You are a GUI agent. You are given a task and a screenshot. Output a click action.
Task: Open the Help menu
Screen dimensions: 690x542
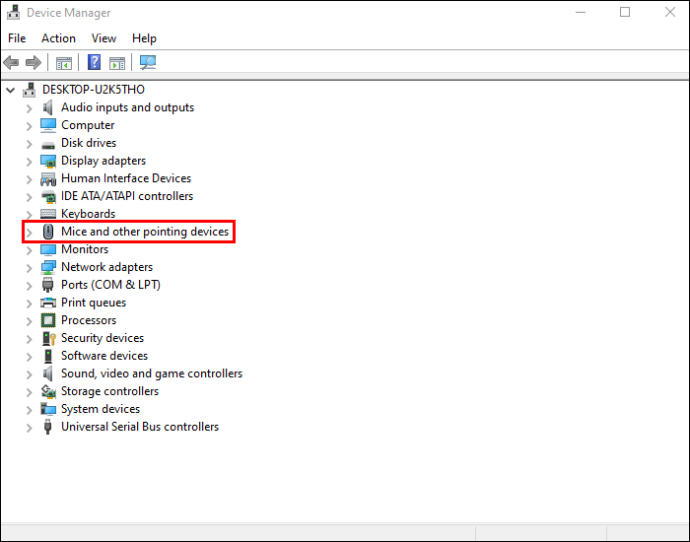pyautogui.click(x=144, y=38)
